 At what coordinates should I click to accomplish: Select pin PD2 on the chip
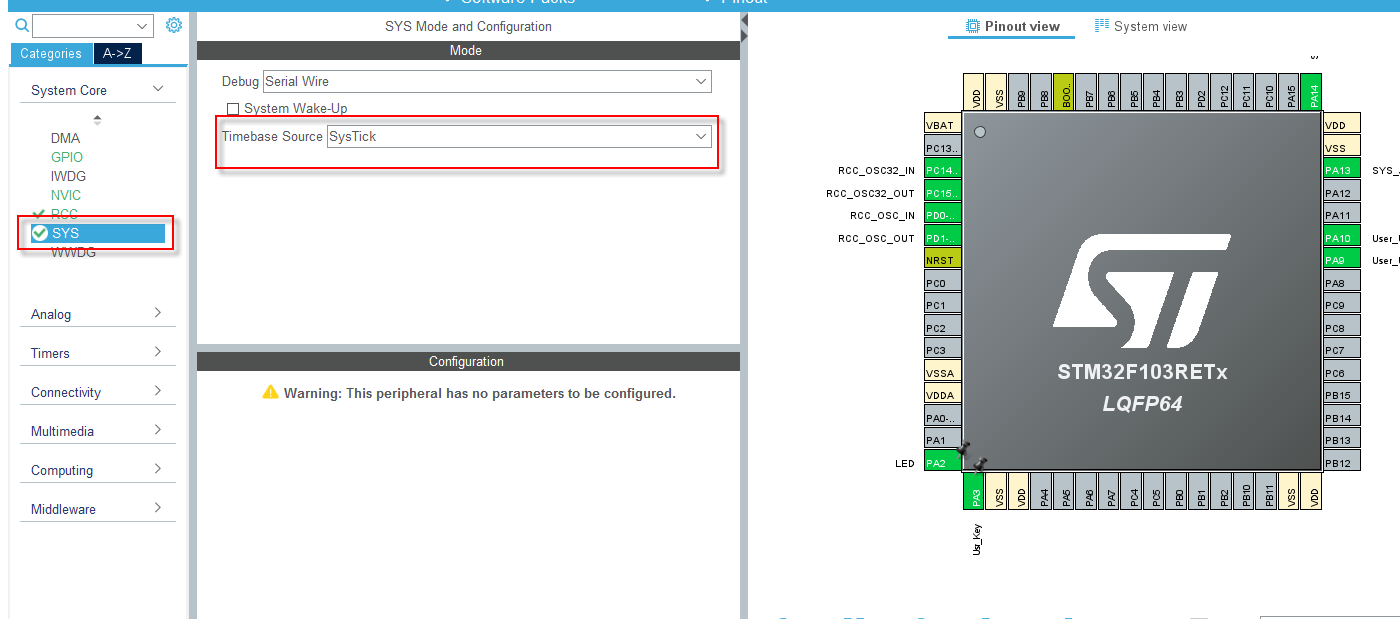[1200, 92]
